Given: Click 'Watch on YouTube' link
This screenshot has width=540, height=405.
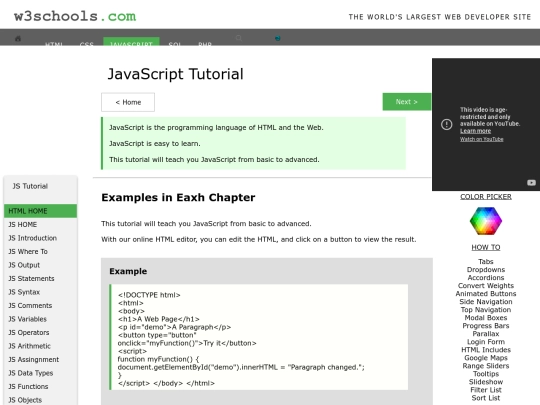Looking at the screenshot, I should [481, 139].
